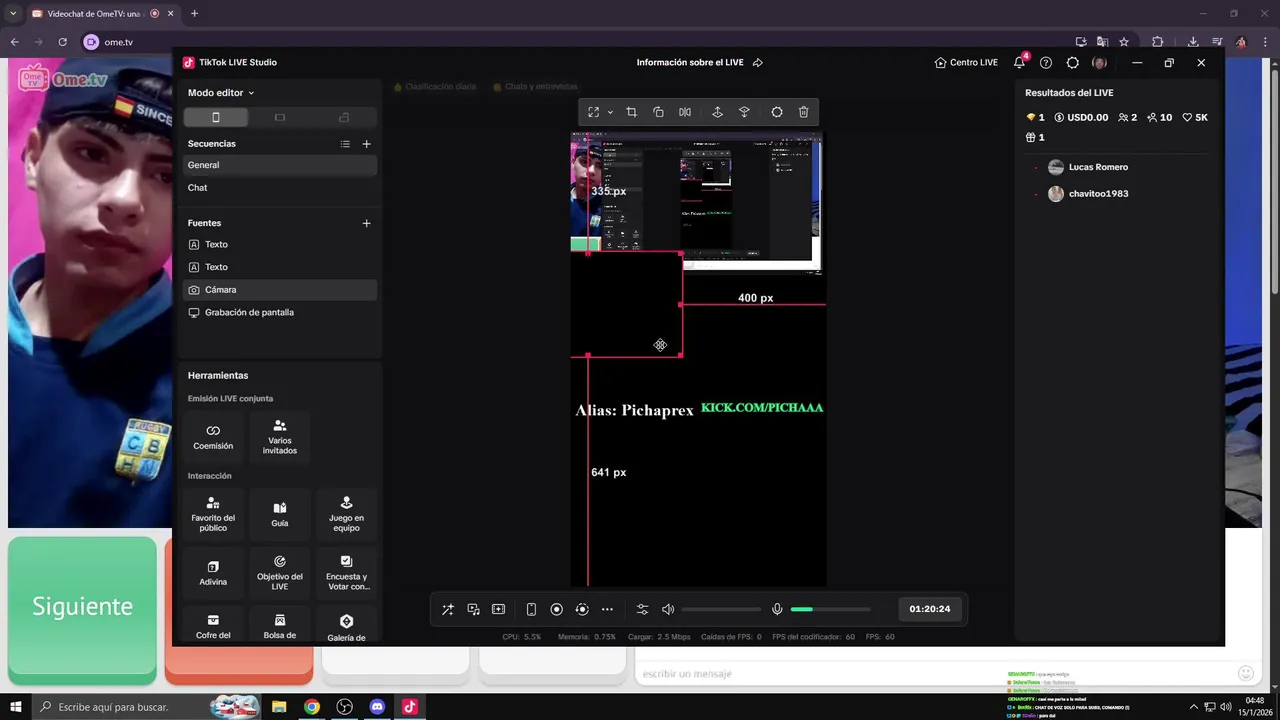Click the replay capture circle icon
Image resolution: width=1280 pixels, height=720 pixels.
[x=582, y=609]
